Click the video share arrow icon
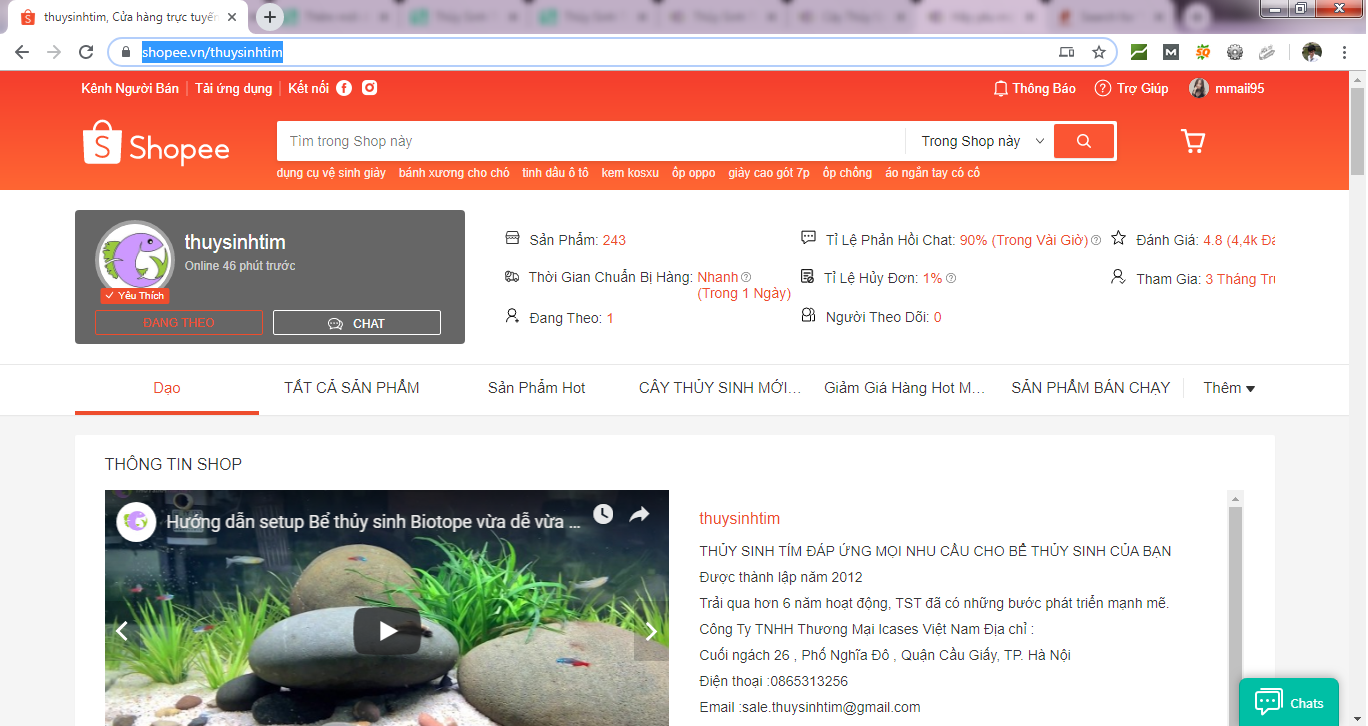Image resolution: width=1368 pixels, height=726 pixels. click(x=639, y=514)
